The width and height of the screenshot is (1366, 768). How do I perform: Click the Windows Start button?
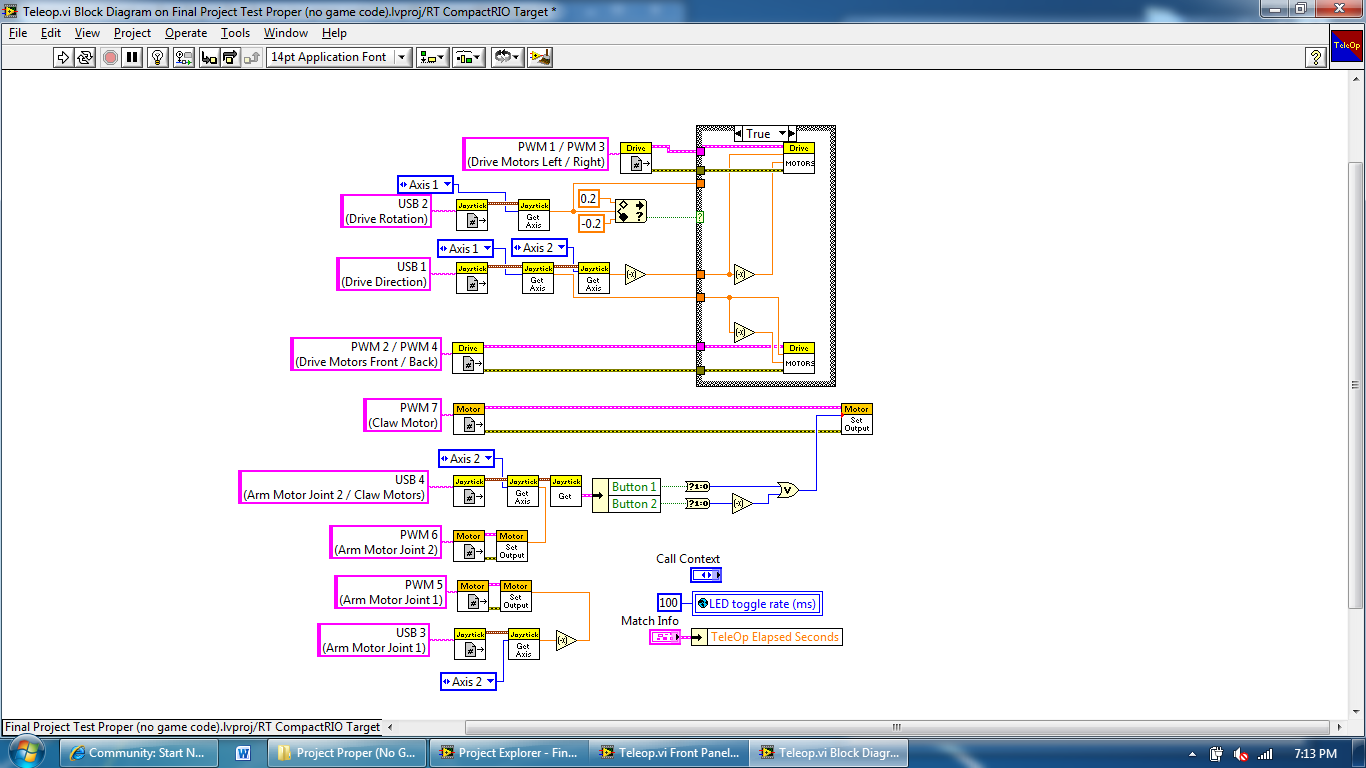pyautogui.click(x=26, y=753)
